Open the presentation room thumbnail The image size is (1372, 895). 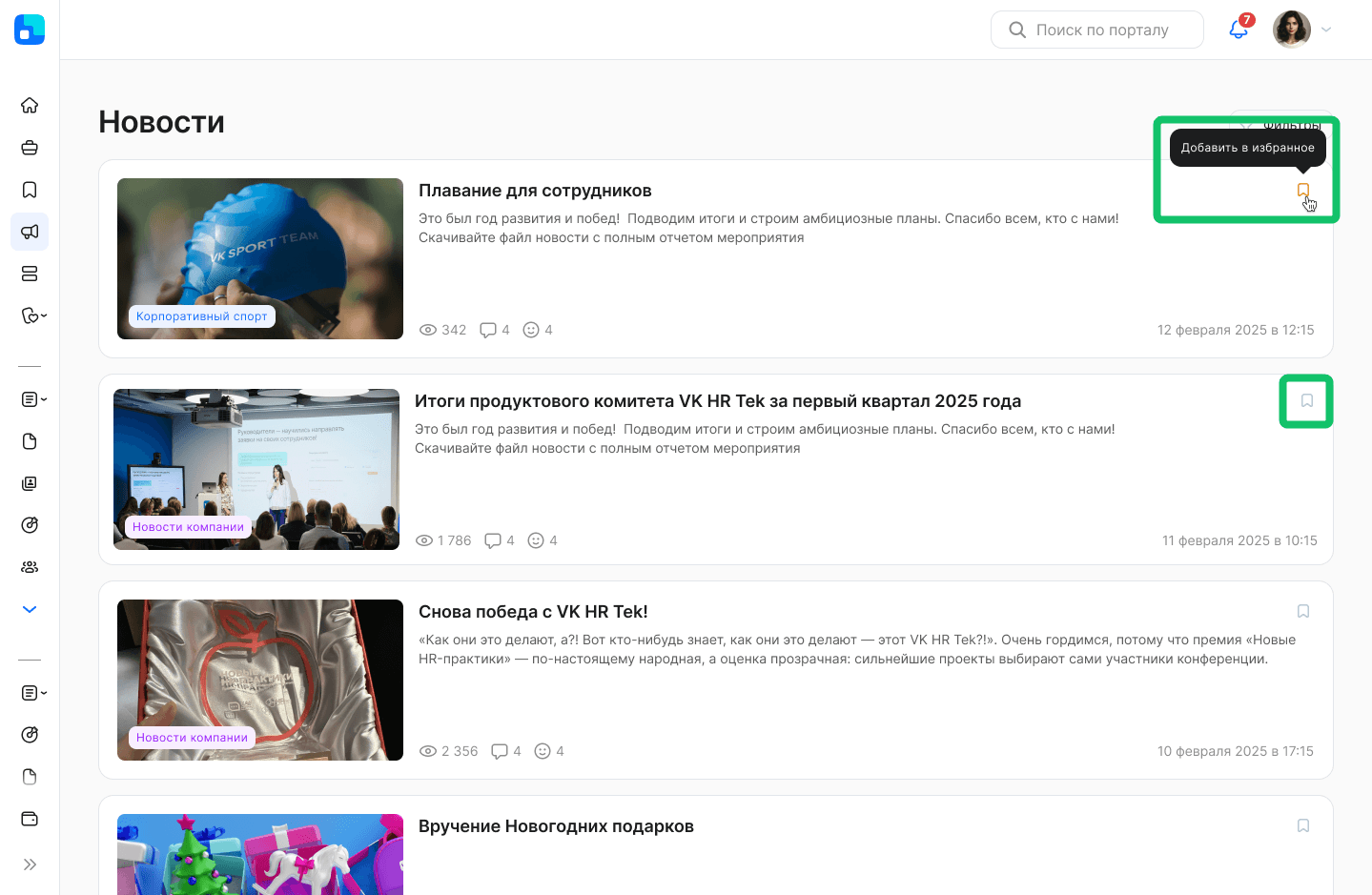click(256, 469)
